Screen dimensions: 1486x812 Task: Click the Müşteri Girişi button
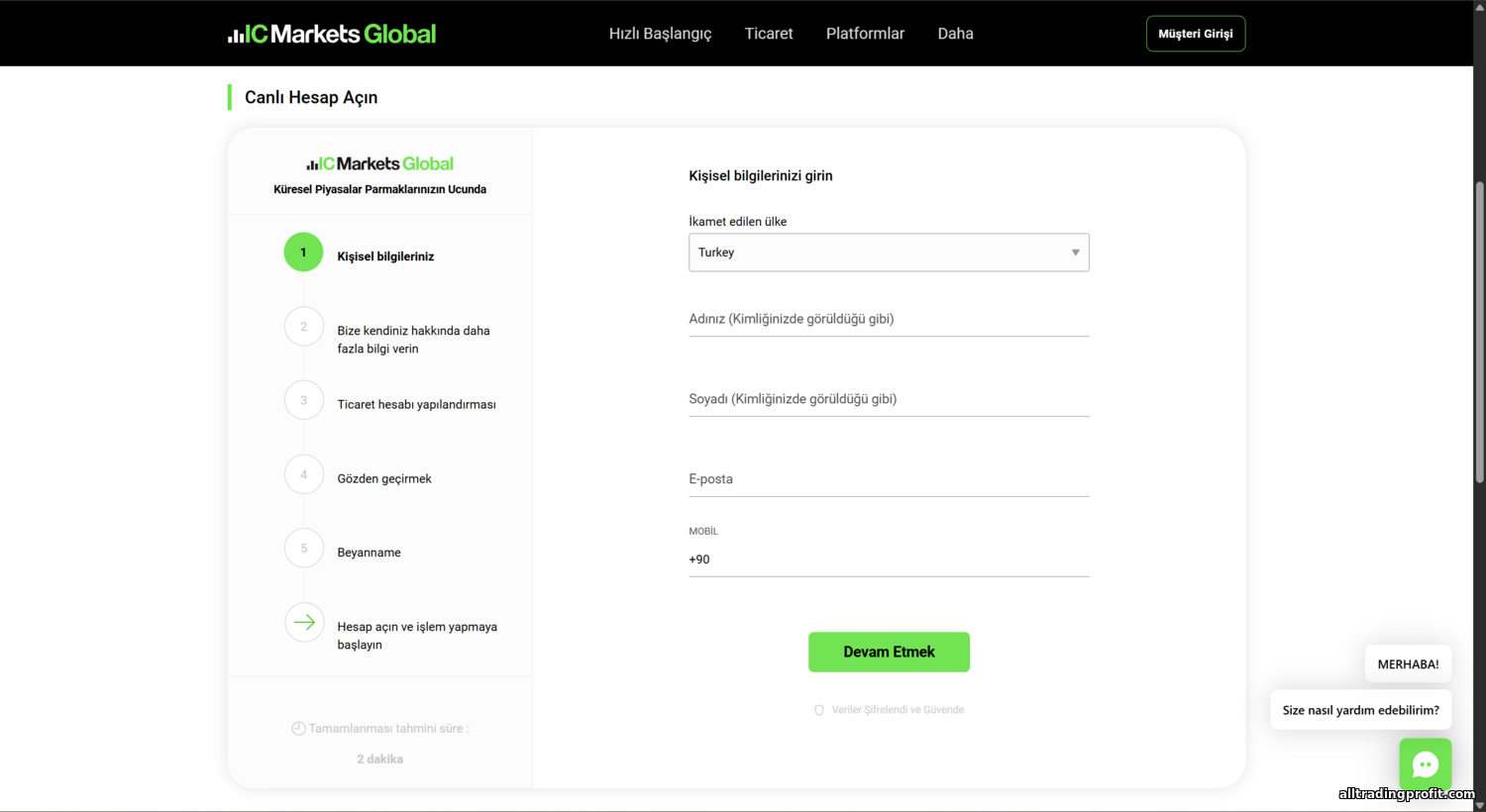(1195, 34)
